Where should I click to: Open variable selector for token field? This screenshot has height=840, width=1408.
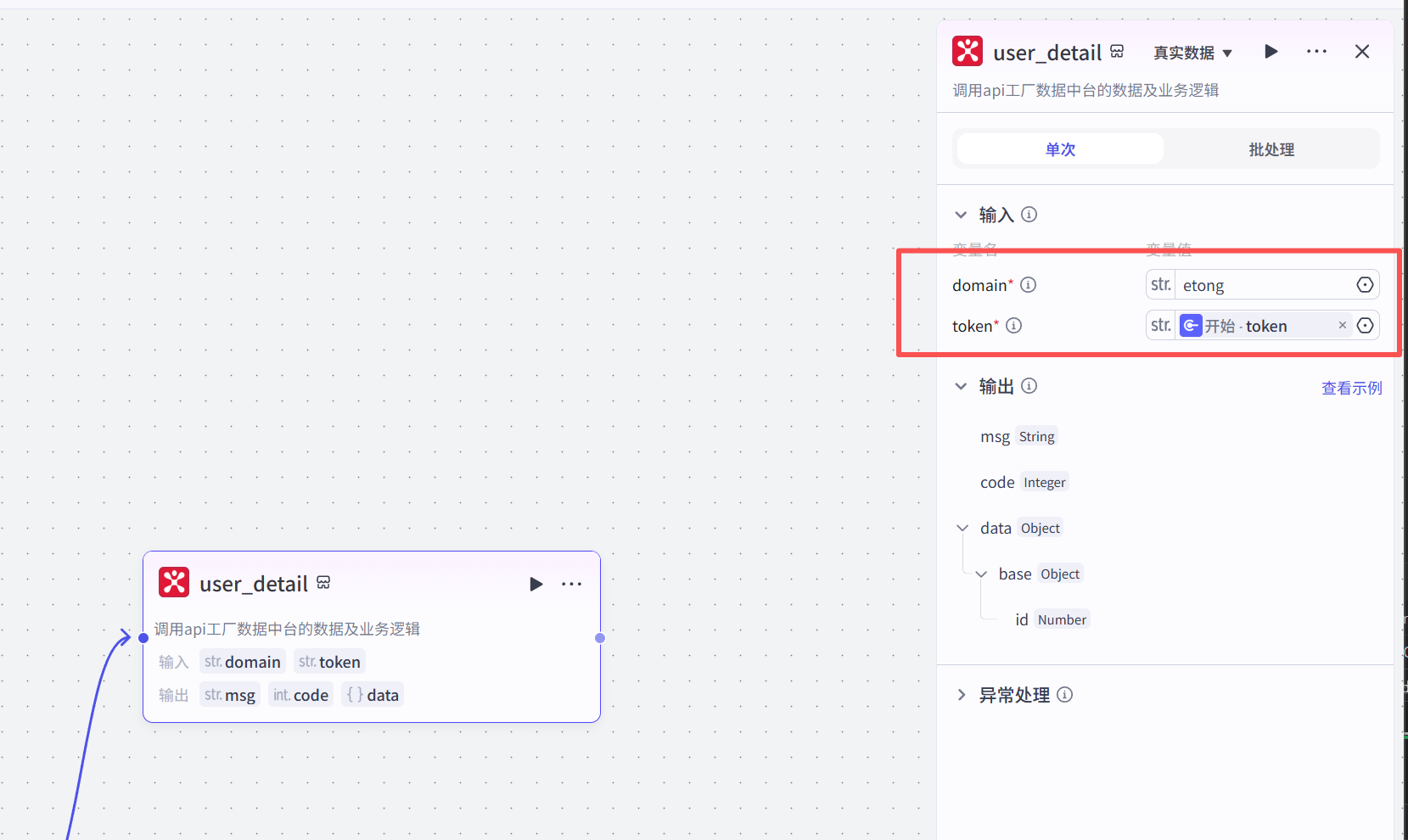pyautogui.click(x=1364, y=326)
